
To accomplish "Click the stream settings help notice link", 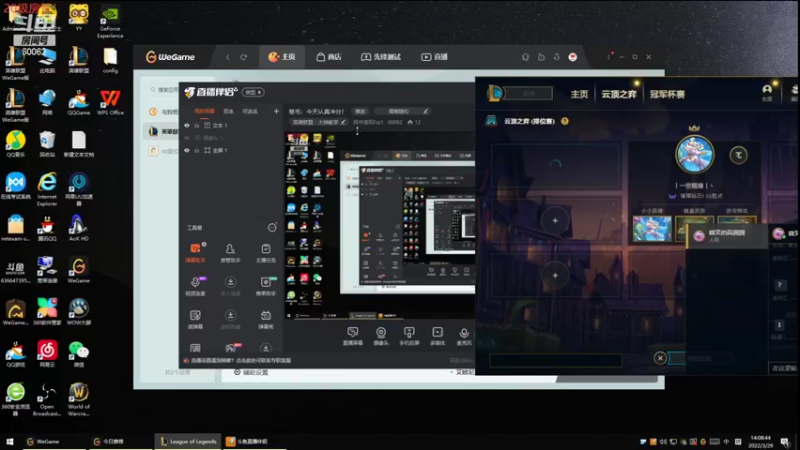I will pyautogui.click(x=241, y=360).
